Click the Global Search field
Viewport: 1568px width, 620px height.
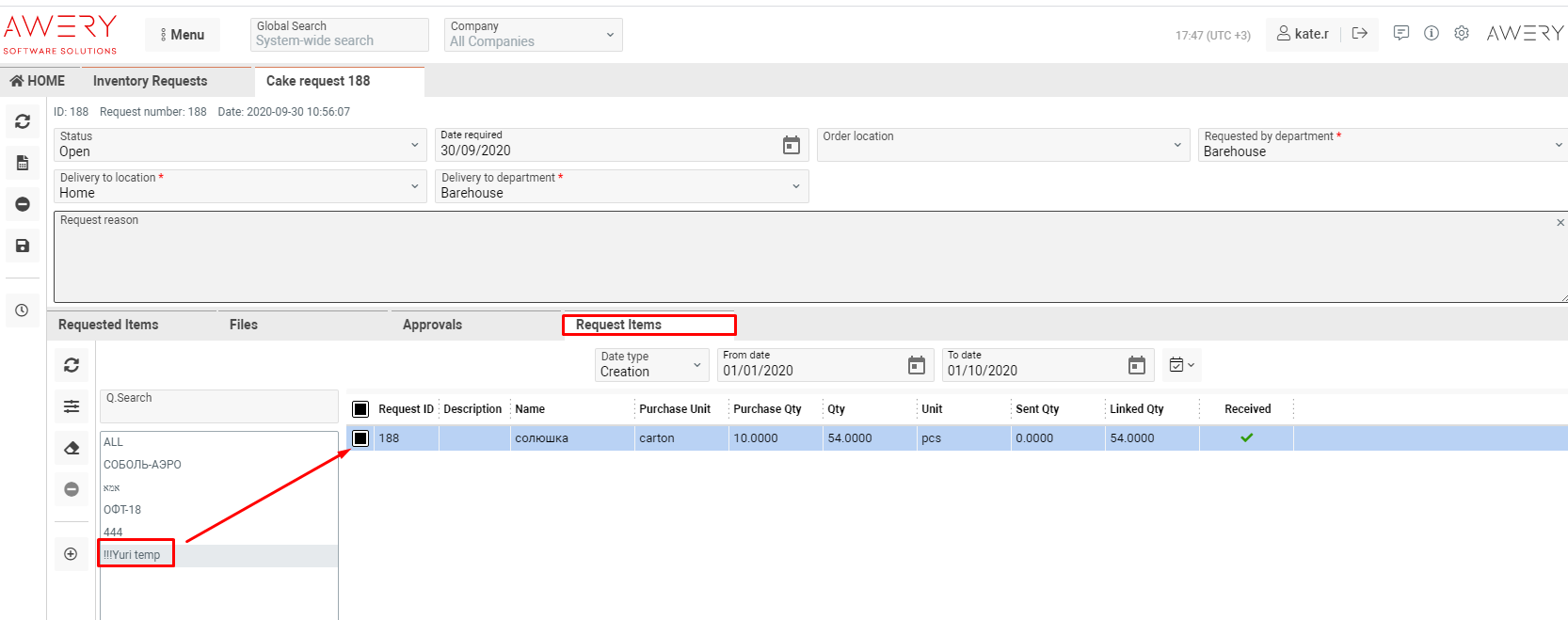[339, 35]
